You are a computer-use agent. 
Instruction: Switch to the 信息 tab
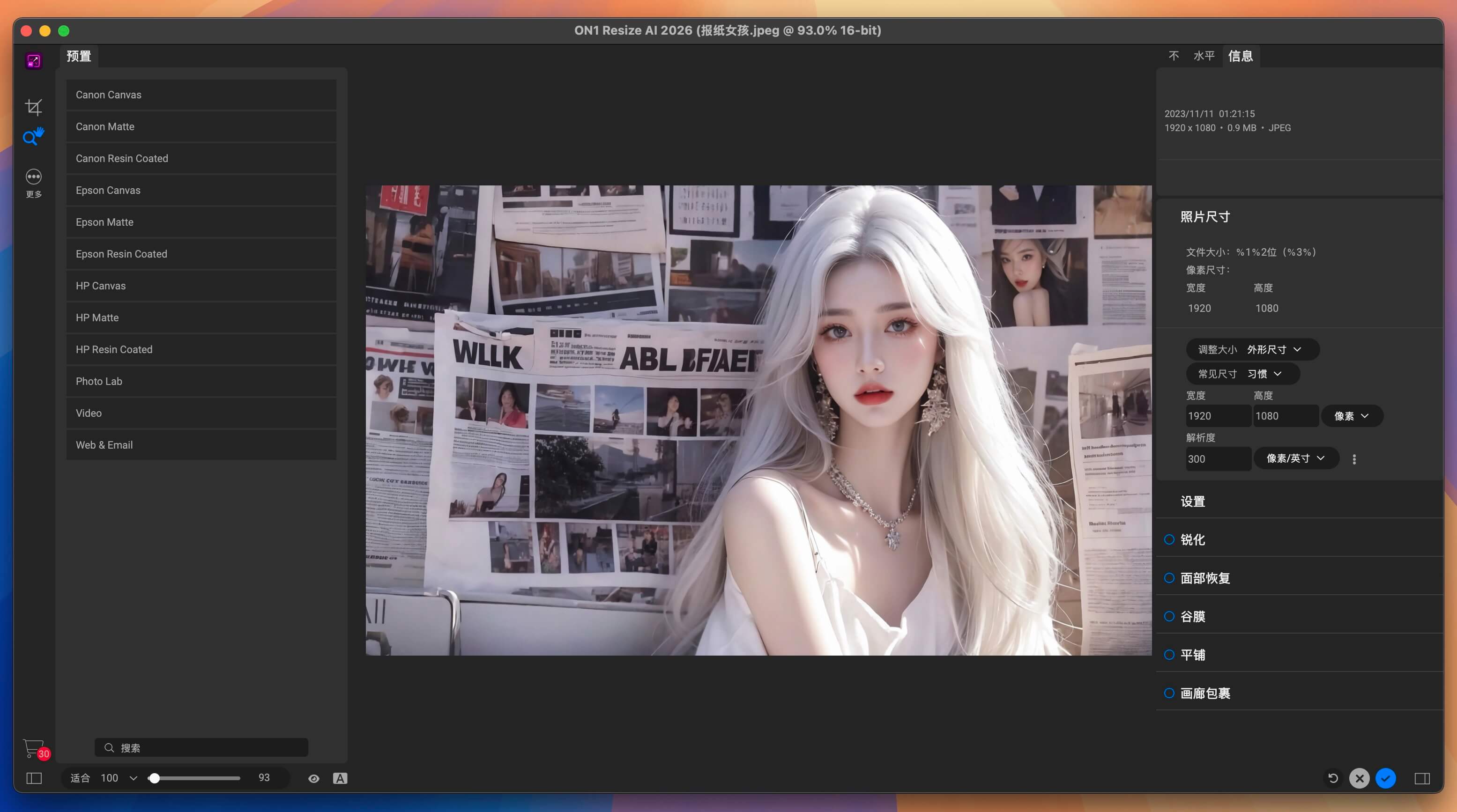click(1241, 55)
